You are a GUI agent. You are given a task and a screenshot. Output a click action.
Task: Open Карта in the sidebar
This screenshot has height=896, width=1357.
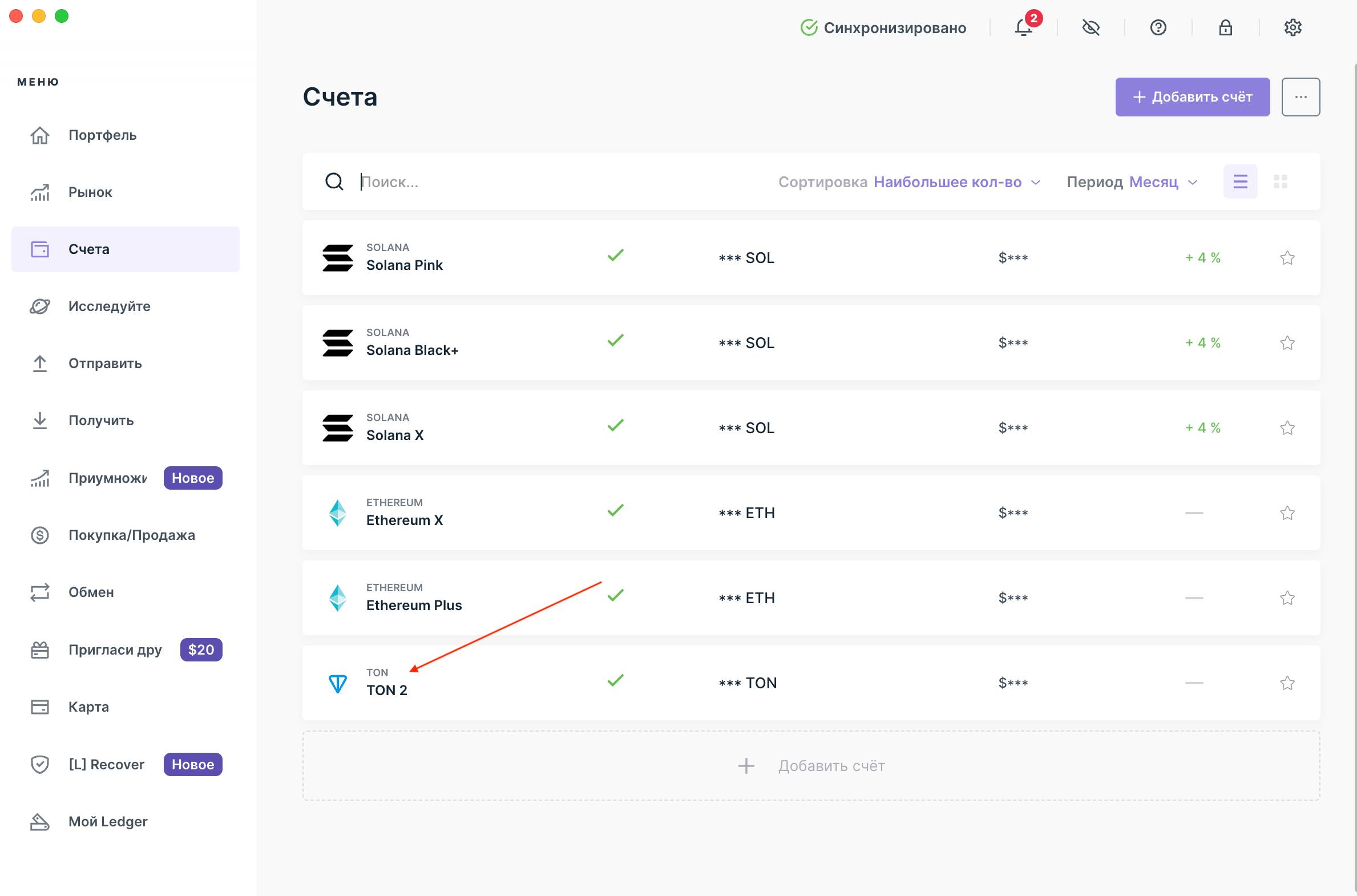[x=126, y=707]
